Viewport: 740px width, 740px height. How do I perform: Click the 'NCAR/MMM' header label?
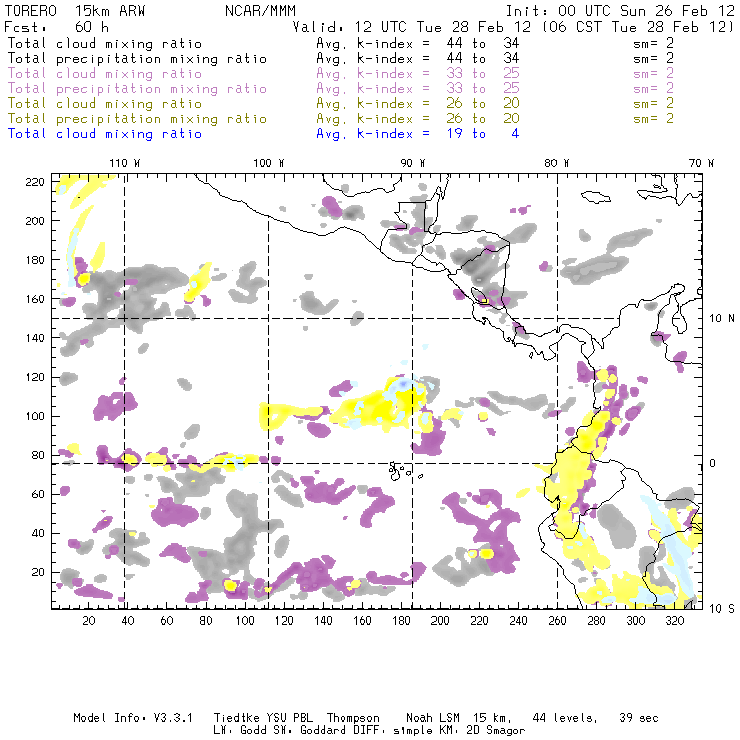[x=260, y=11]
